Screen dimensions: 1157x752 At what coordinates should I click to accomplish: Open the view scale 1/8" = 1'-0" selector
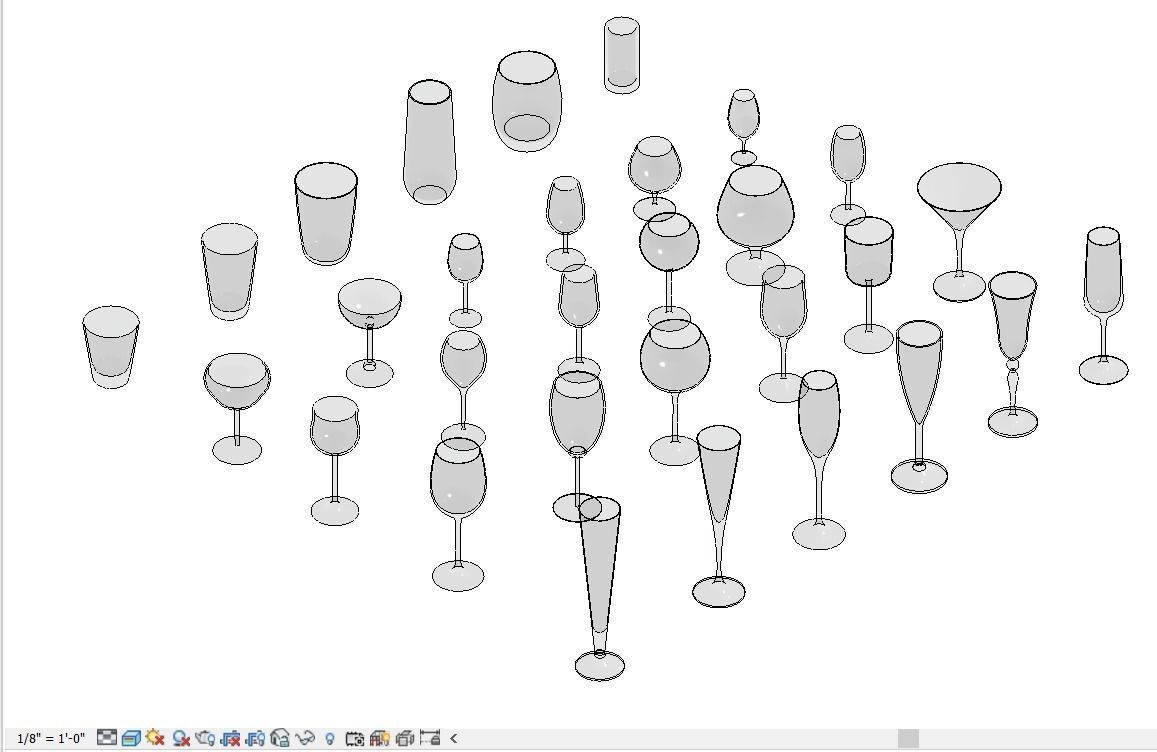coord(50,738)
